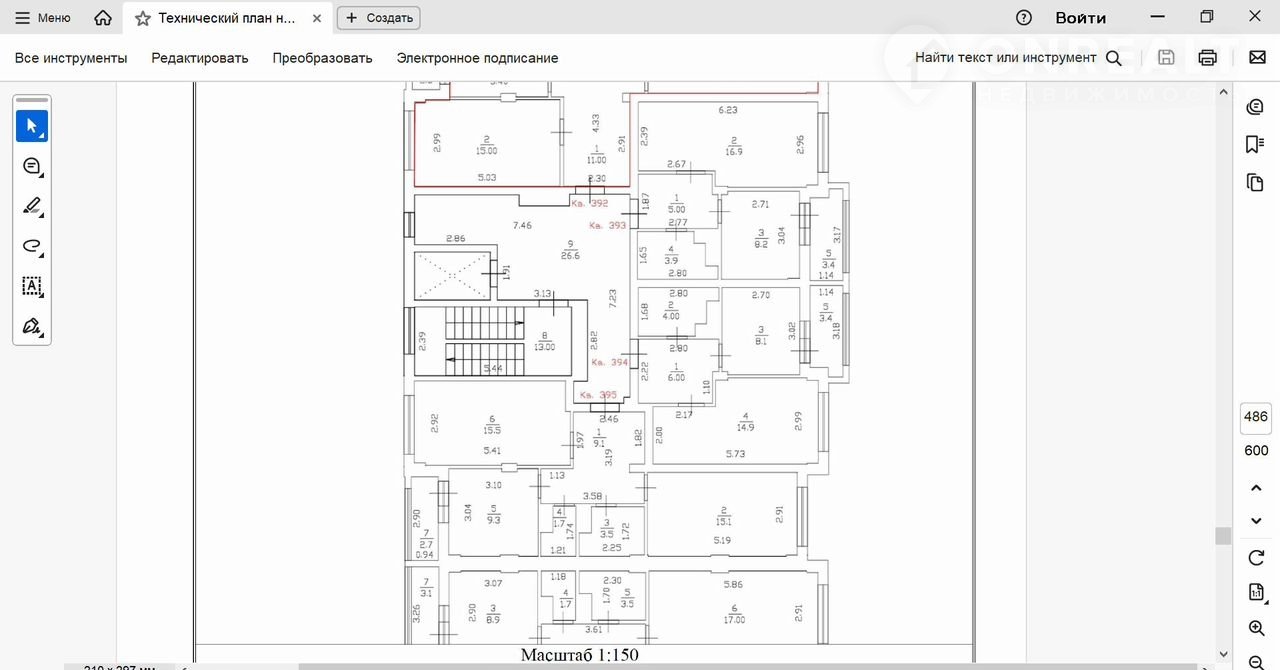Screen dimensions: 1280x670
Task: Open the bookmarks panel on right sidebar
Action: [1255, 144]
